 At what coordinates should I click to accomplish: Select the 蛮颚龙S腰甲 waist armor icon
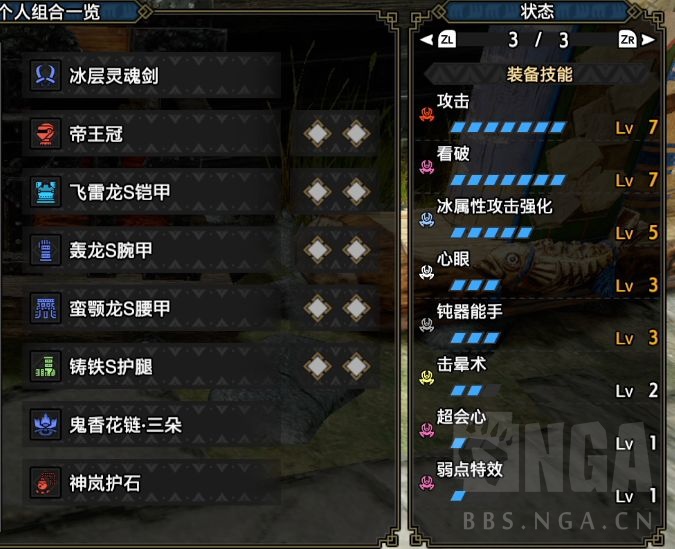45,308
